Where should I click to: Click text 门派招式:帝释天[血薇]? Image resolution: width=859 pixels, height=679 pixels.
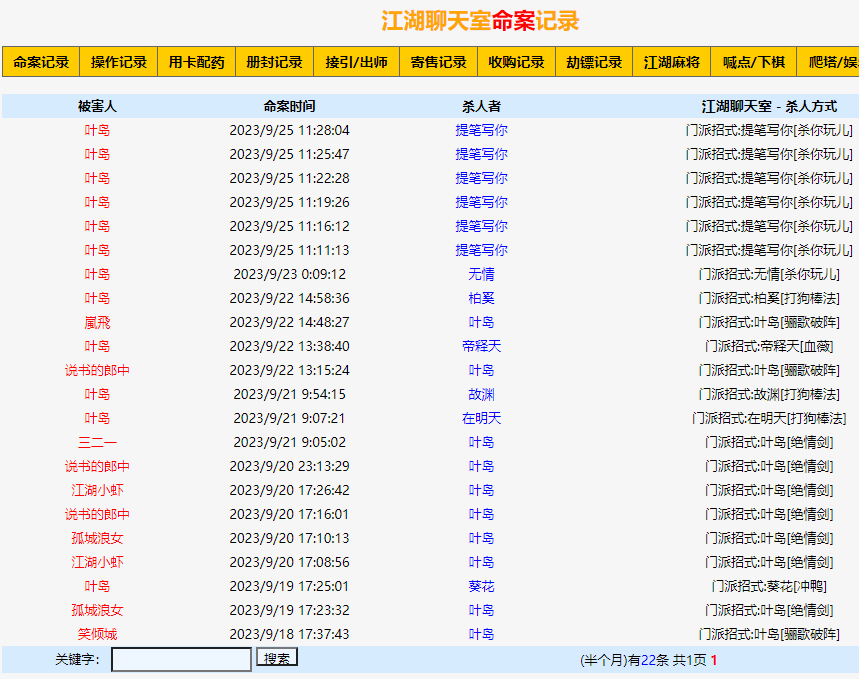[x=769, y=346]
